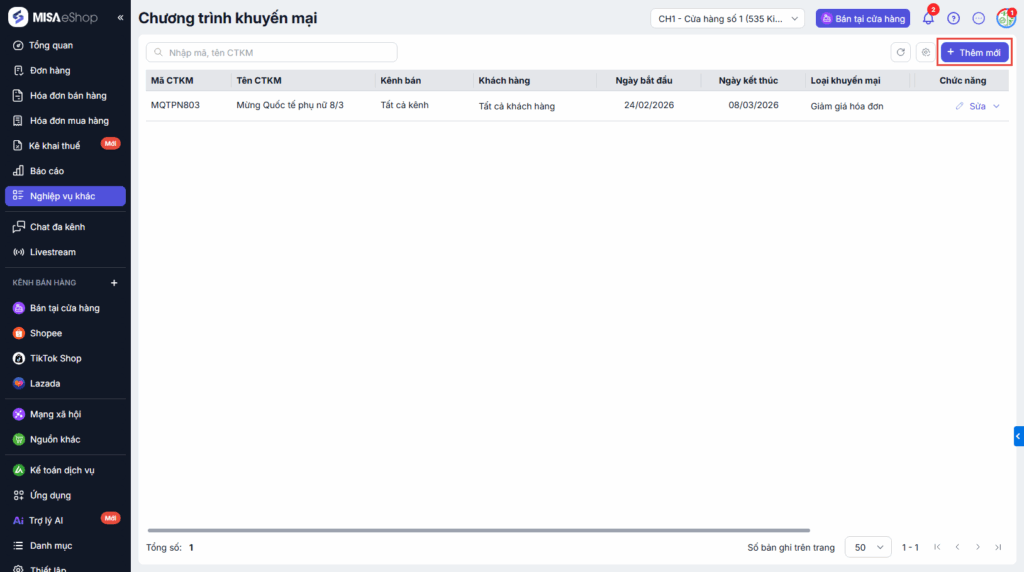Screen dimensions: 1024x572
Task: Click the MISA eShop logo
Action: [53, 18]
